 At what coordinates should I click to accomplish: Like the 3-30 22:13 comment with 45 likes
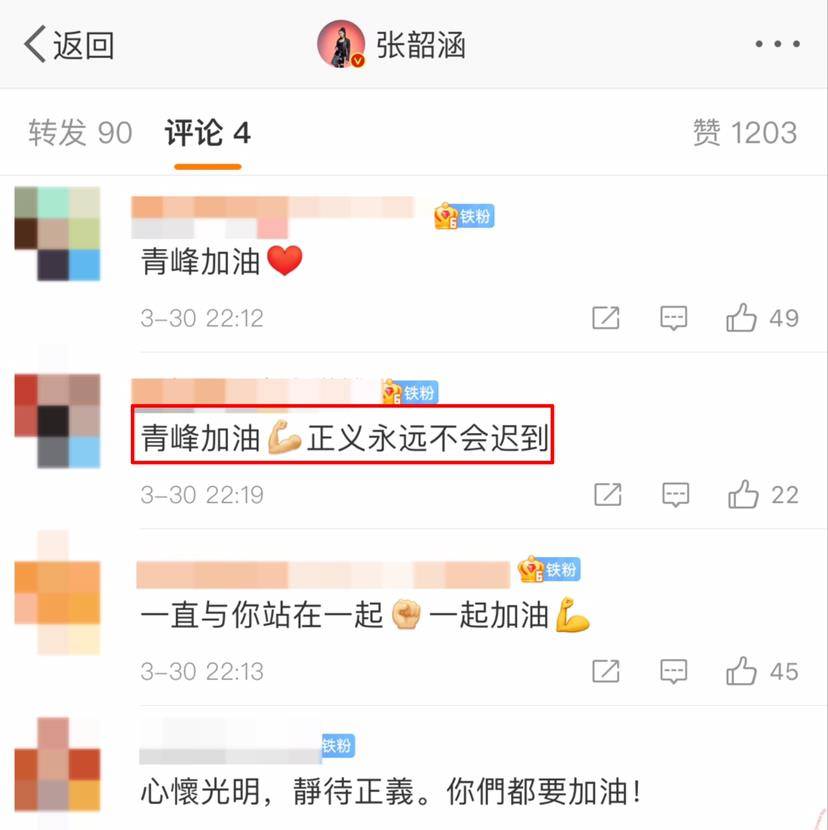(762, 672)
